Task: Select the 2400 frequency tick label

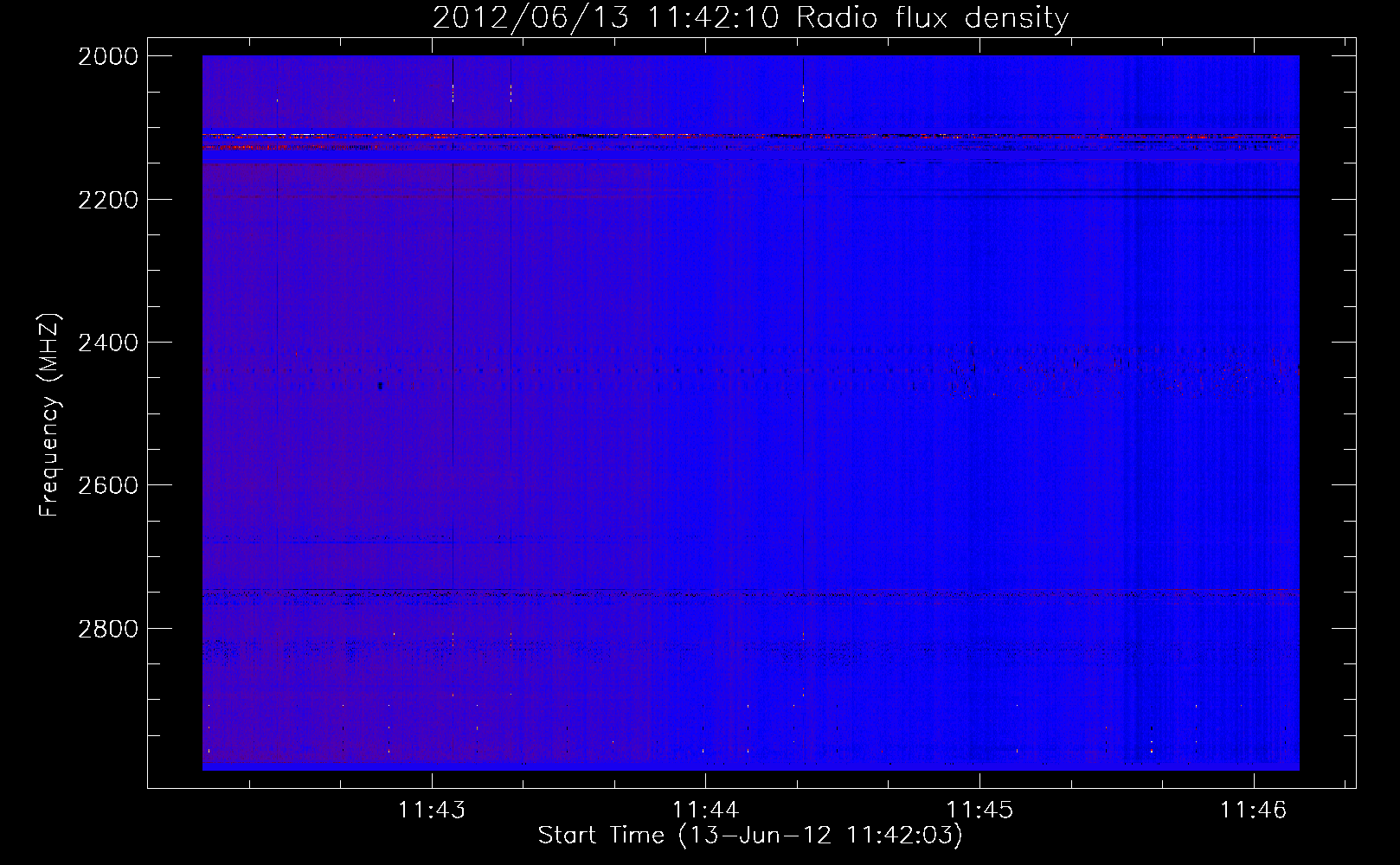Action: [108, 343]
